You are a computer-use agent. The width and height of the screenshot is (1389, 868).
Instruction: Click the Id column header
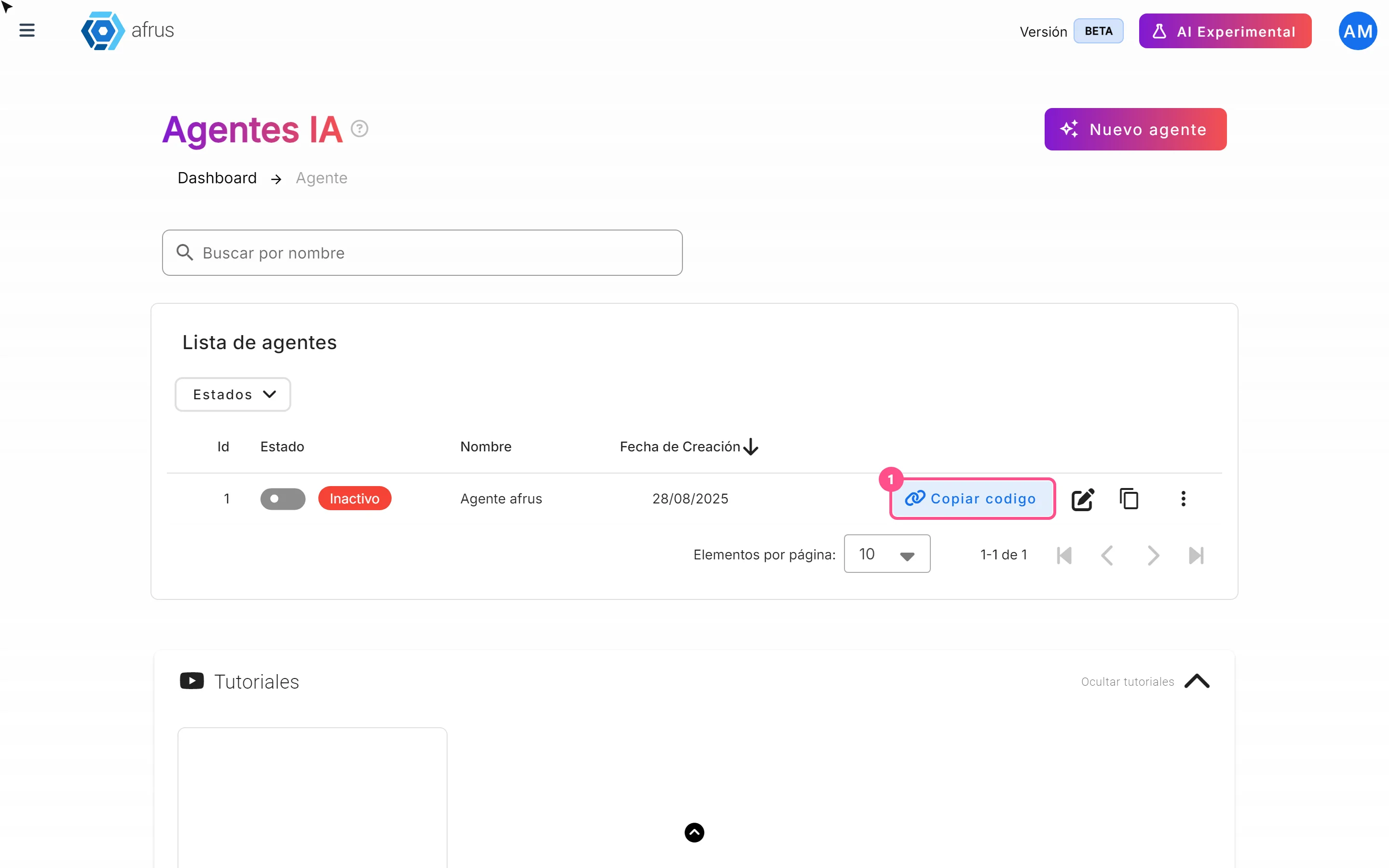pos(223,447)
